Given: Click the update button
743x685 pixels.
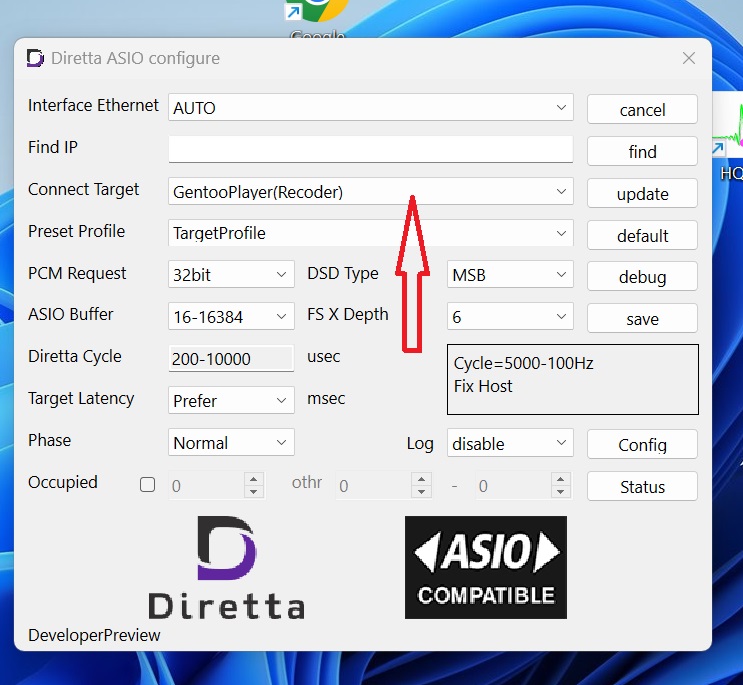Looking at the screenshot, I should [642, 193].
